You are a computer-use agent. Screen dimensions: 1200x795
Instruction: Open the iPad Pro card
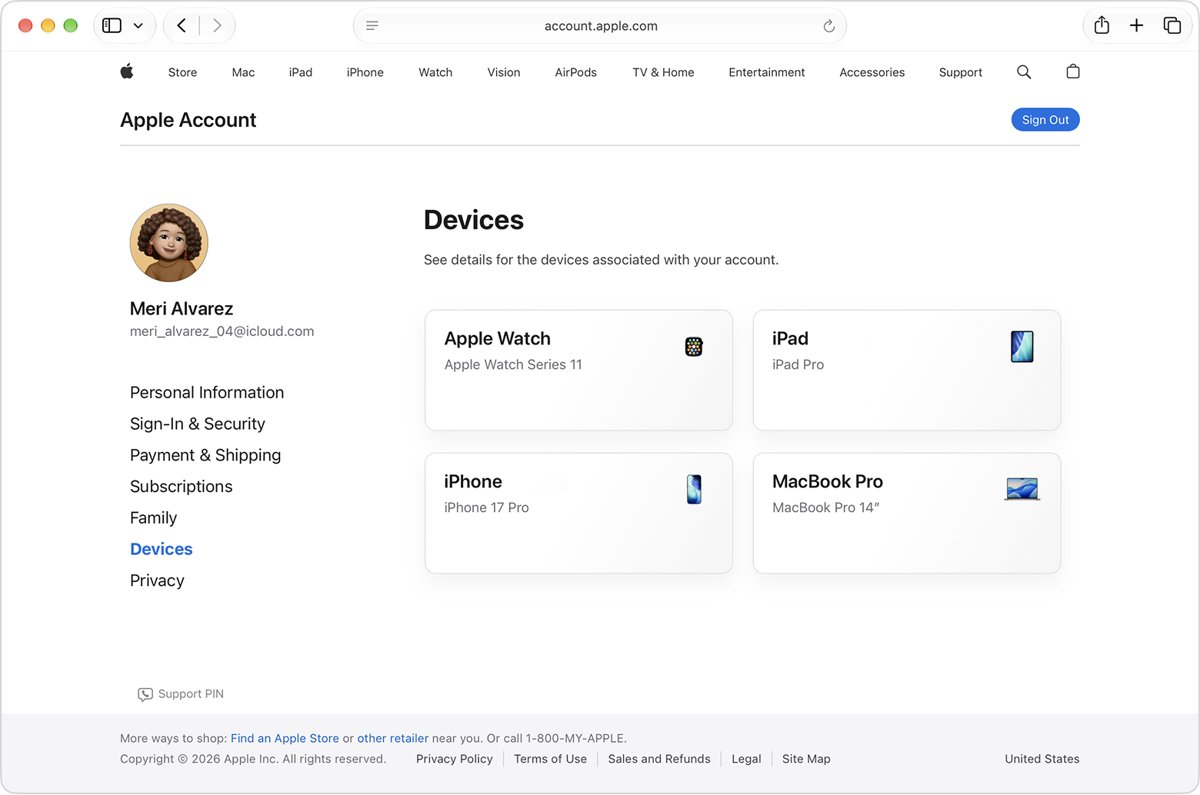coord(907,370)
